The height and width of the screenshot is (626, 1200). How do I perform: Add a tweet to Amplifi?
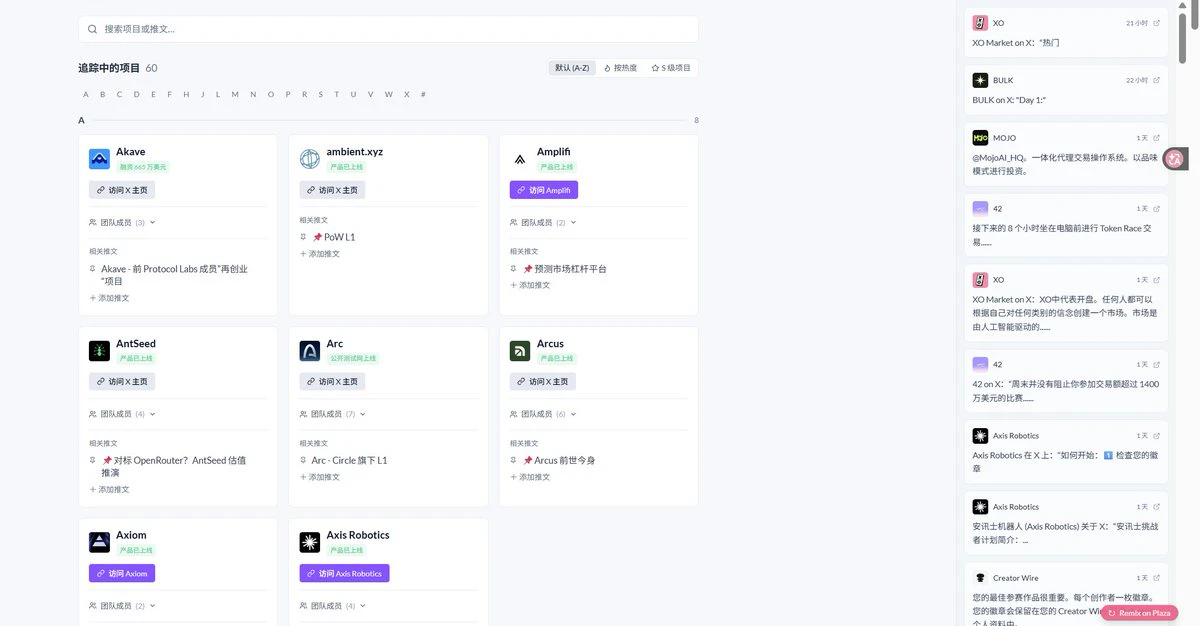click(x=530, y=285)
